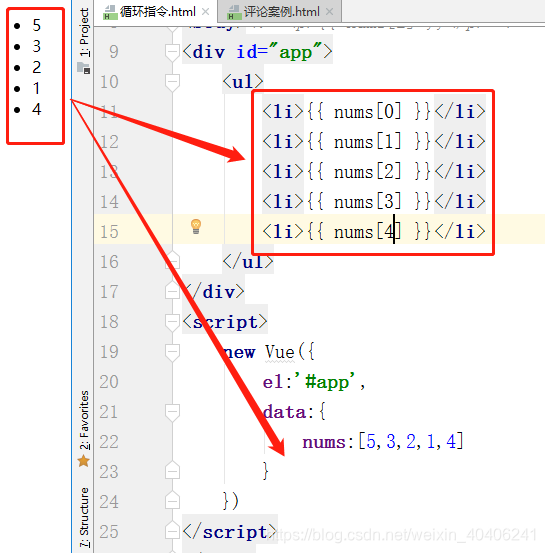Close the 循环指令.html tab
545x553 pixels.
[205, 12]
